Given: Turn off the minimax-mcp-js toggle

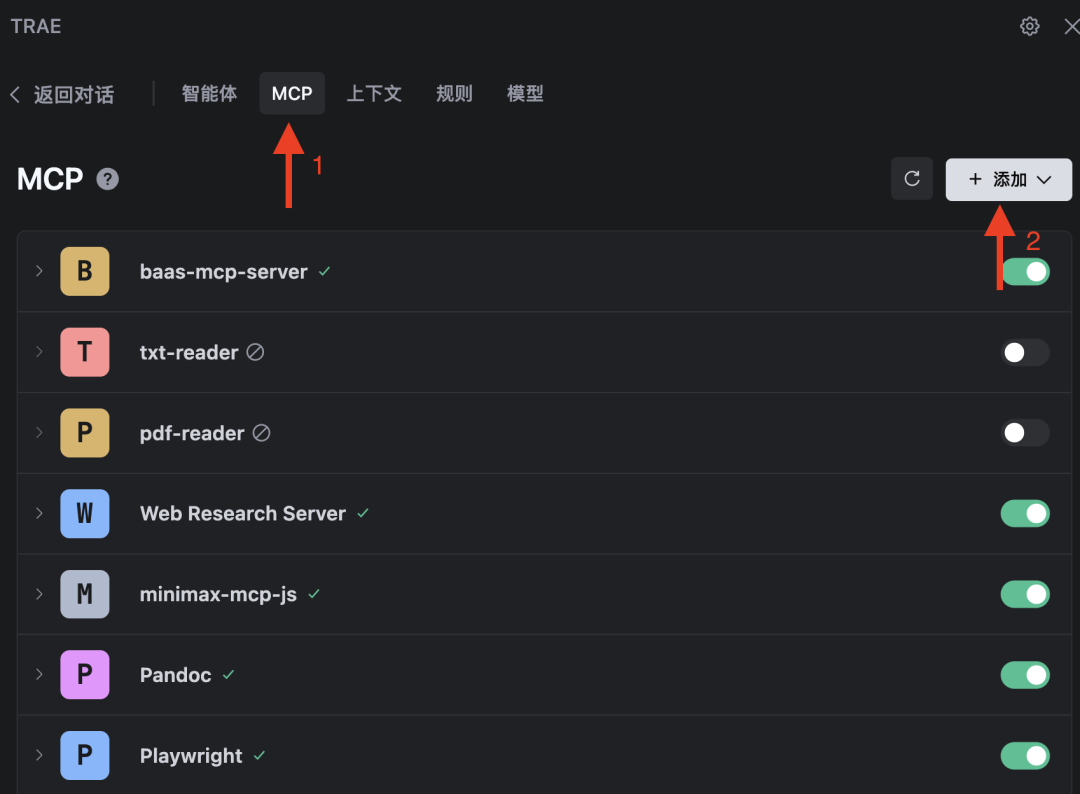Looking at the screenshot, I should click(x=1025, y=594).
